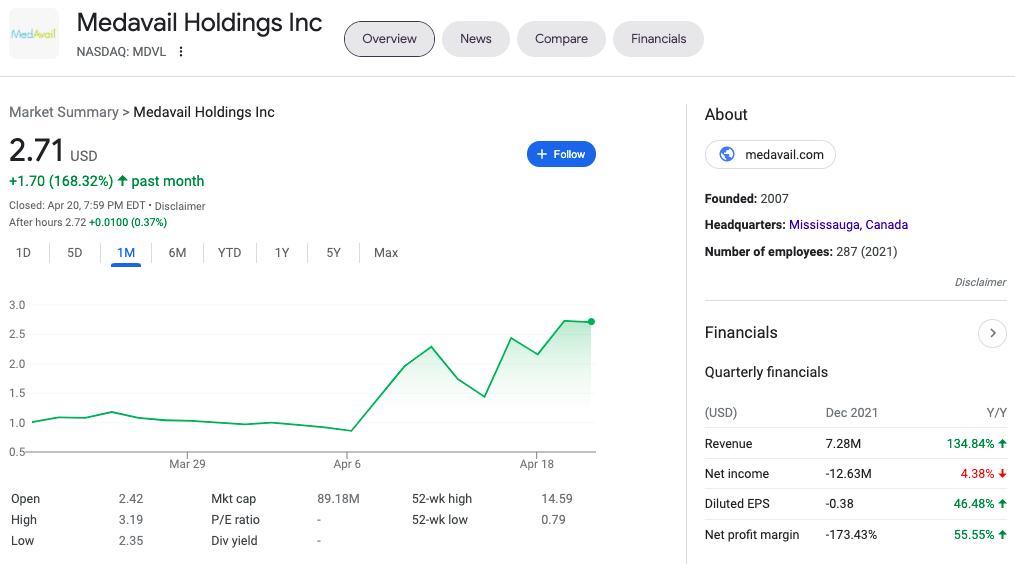Image resolution: width=1015 pixels, height=564 pixels.
Task: Click the NASDAQ: MDVL ticker text
Action: tap(121, 52)
